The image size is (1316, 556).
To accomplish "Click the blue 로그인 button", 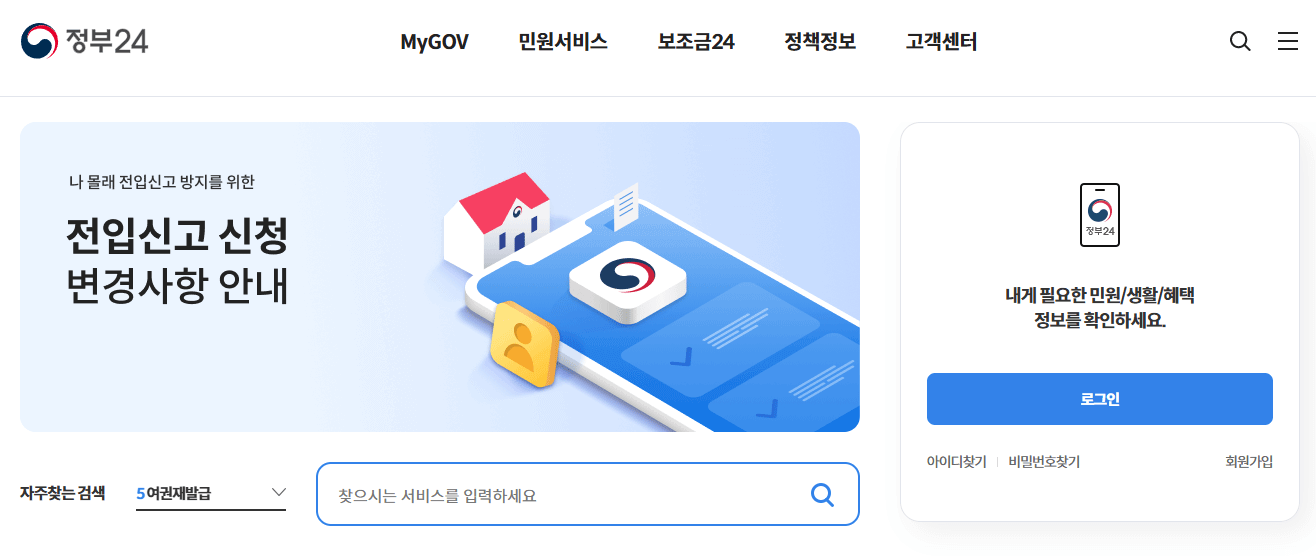I will click(x=1100, y=399).
